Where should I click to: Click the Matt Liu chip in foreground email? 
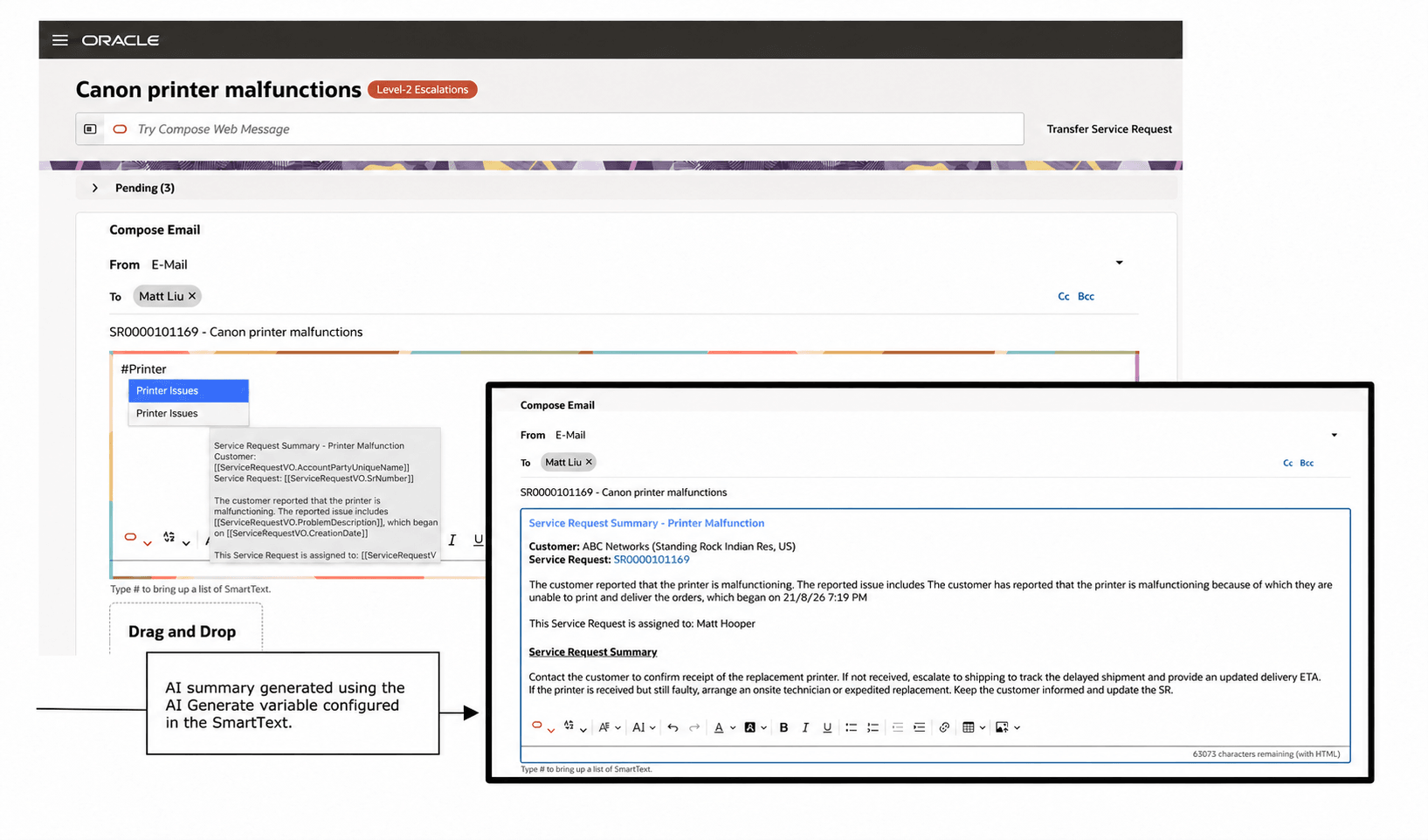tap(568, 462)
